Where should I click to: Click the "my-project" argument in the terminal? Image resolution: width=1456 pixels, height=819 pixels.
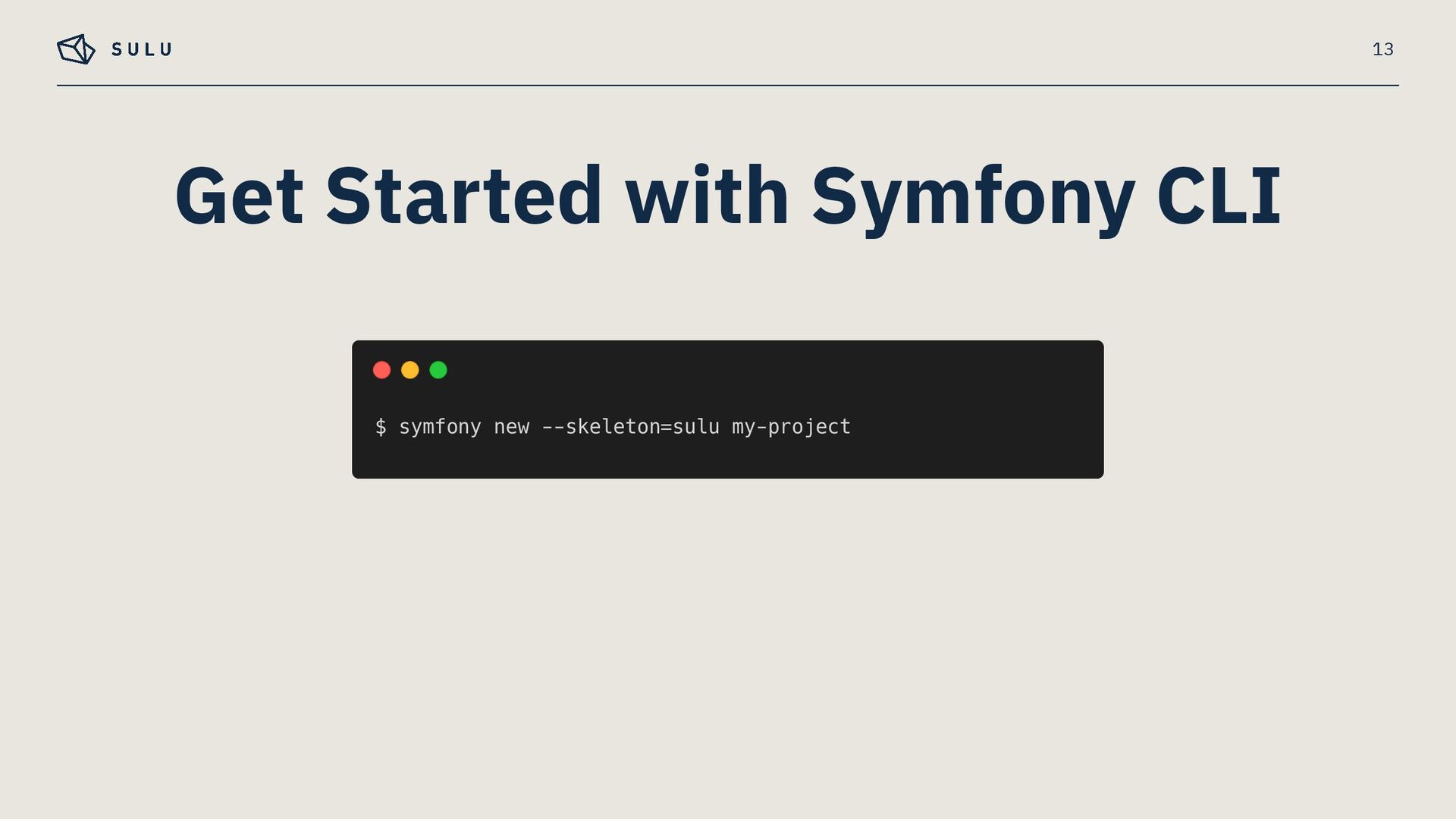coord(791,427)
